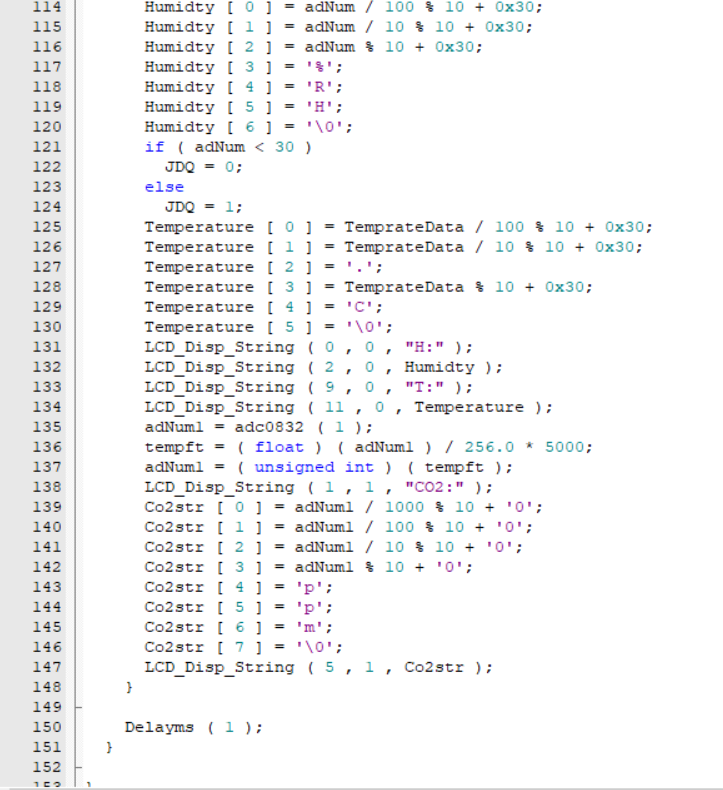Click the 'if' keyword on line 121
723x790 pixels.
[154, 147]
